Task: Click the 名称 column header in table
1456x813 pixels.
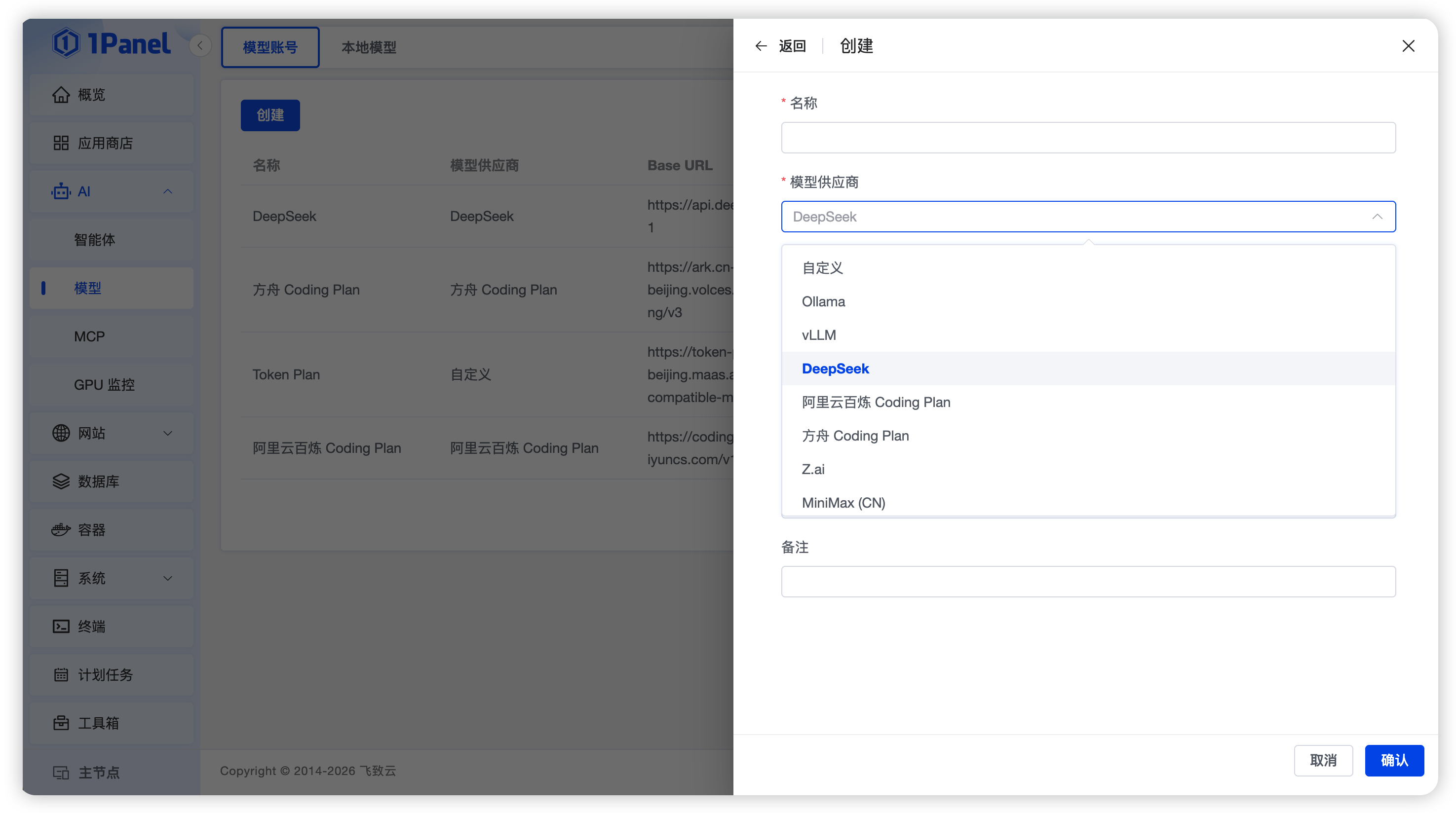Action: [266, 166]
